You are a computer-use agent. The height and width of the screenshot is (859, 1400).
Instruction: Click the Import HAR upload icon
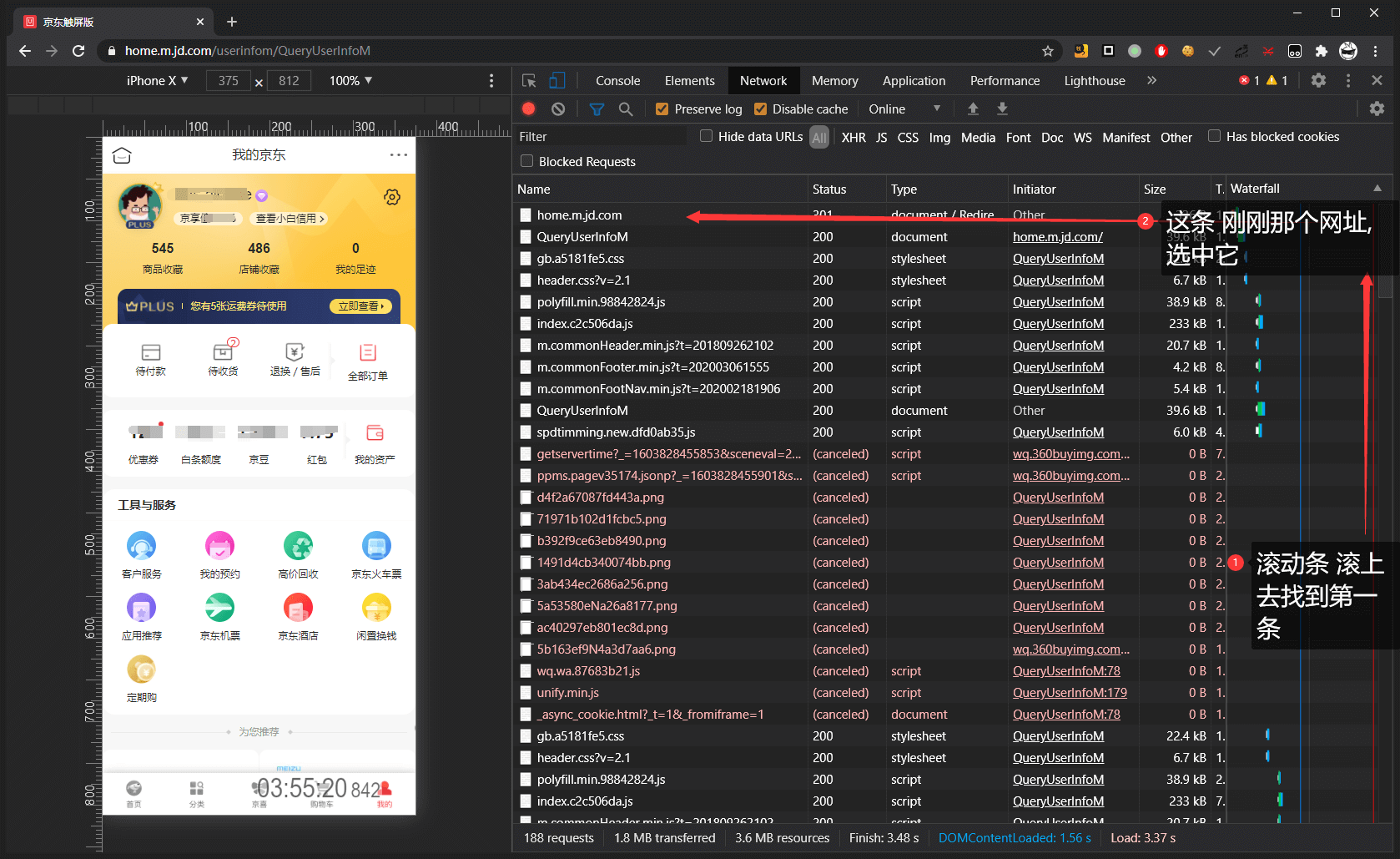973,109
